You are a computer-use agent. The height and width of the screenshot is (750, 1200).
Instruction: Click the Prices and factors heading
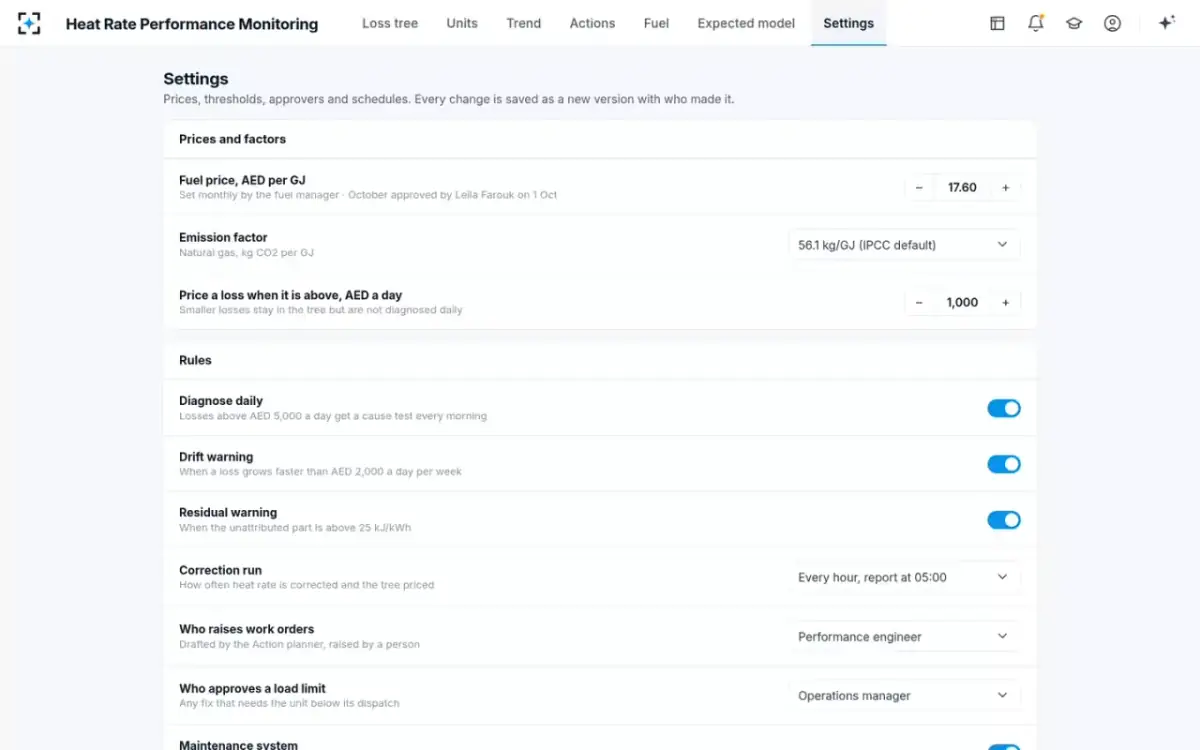point(232,139)
